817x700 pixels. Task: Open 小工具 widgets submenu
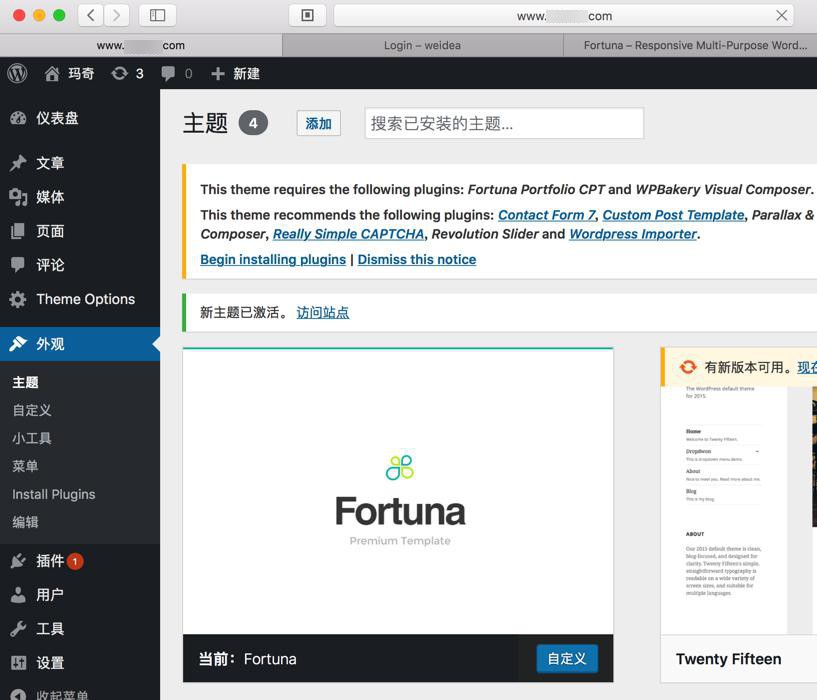[32, 438]
